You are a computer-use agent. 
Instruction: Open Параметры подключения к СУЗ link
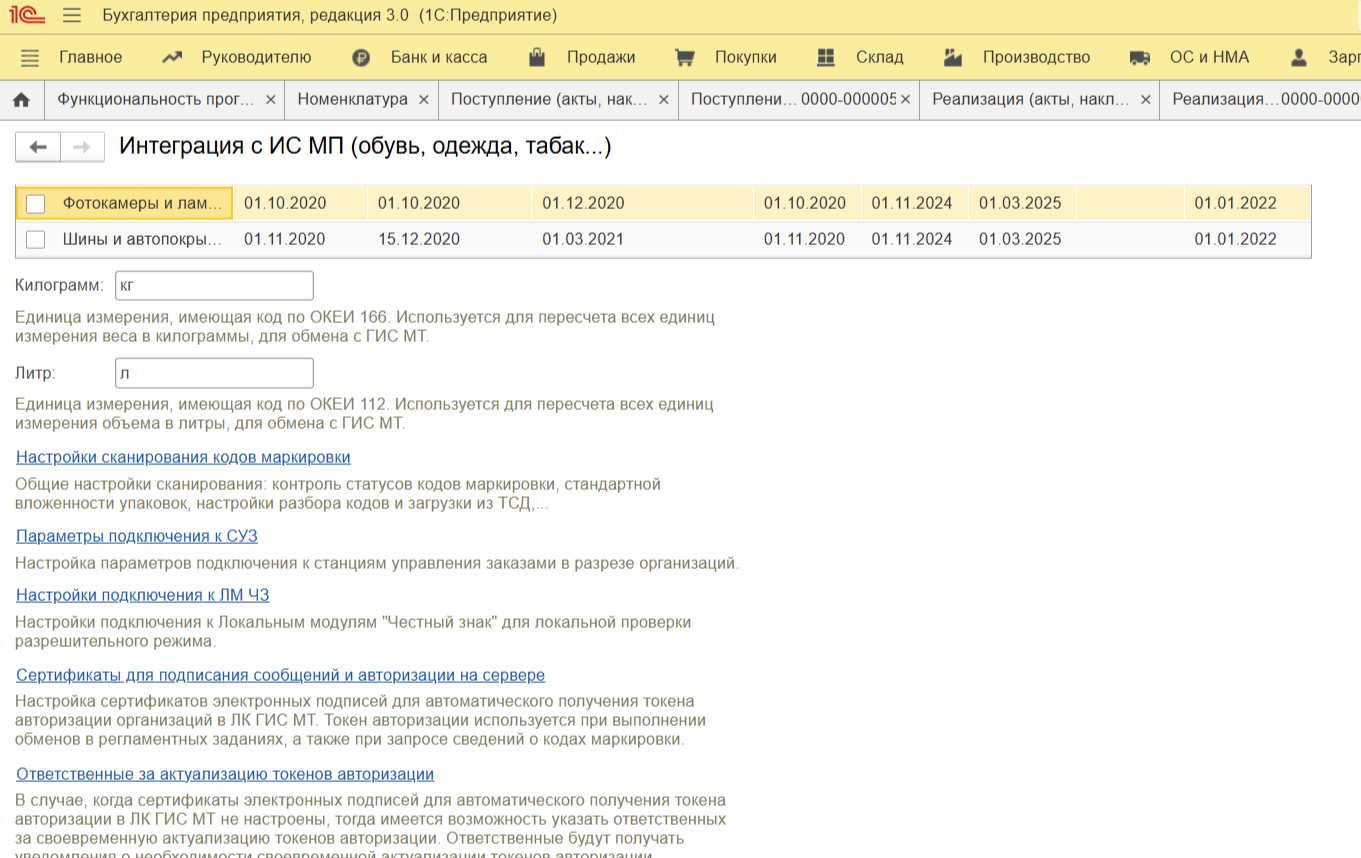pyautogui.click(x=137, y=536)
